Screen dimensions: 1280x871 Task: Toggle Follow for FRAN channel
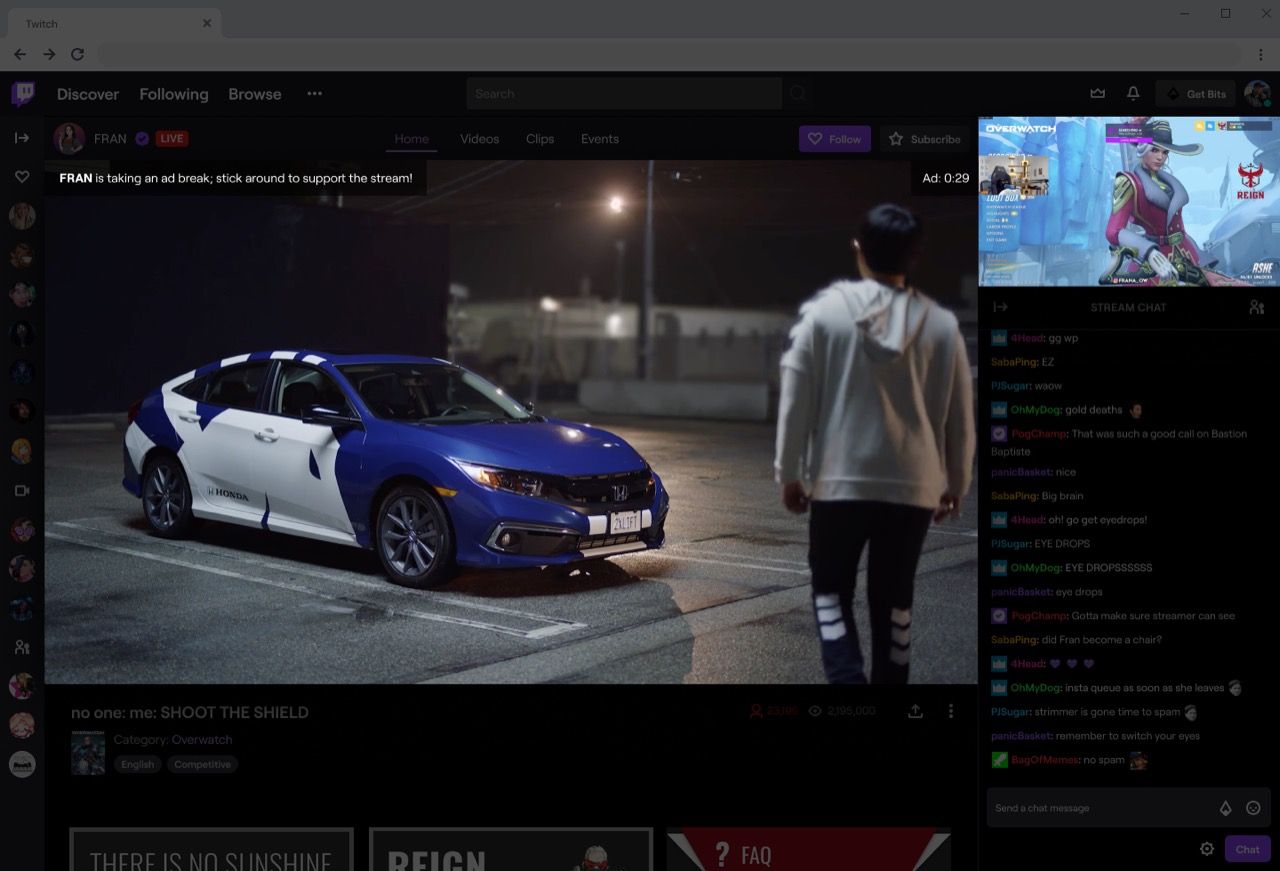[x=834, y=139]
